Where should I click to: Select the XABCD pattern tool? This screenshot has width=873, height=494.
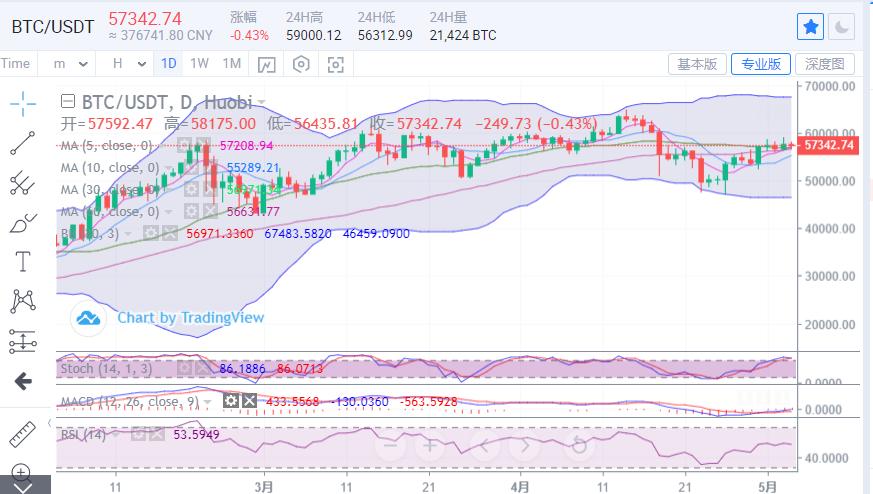click(23, 301)
